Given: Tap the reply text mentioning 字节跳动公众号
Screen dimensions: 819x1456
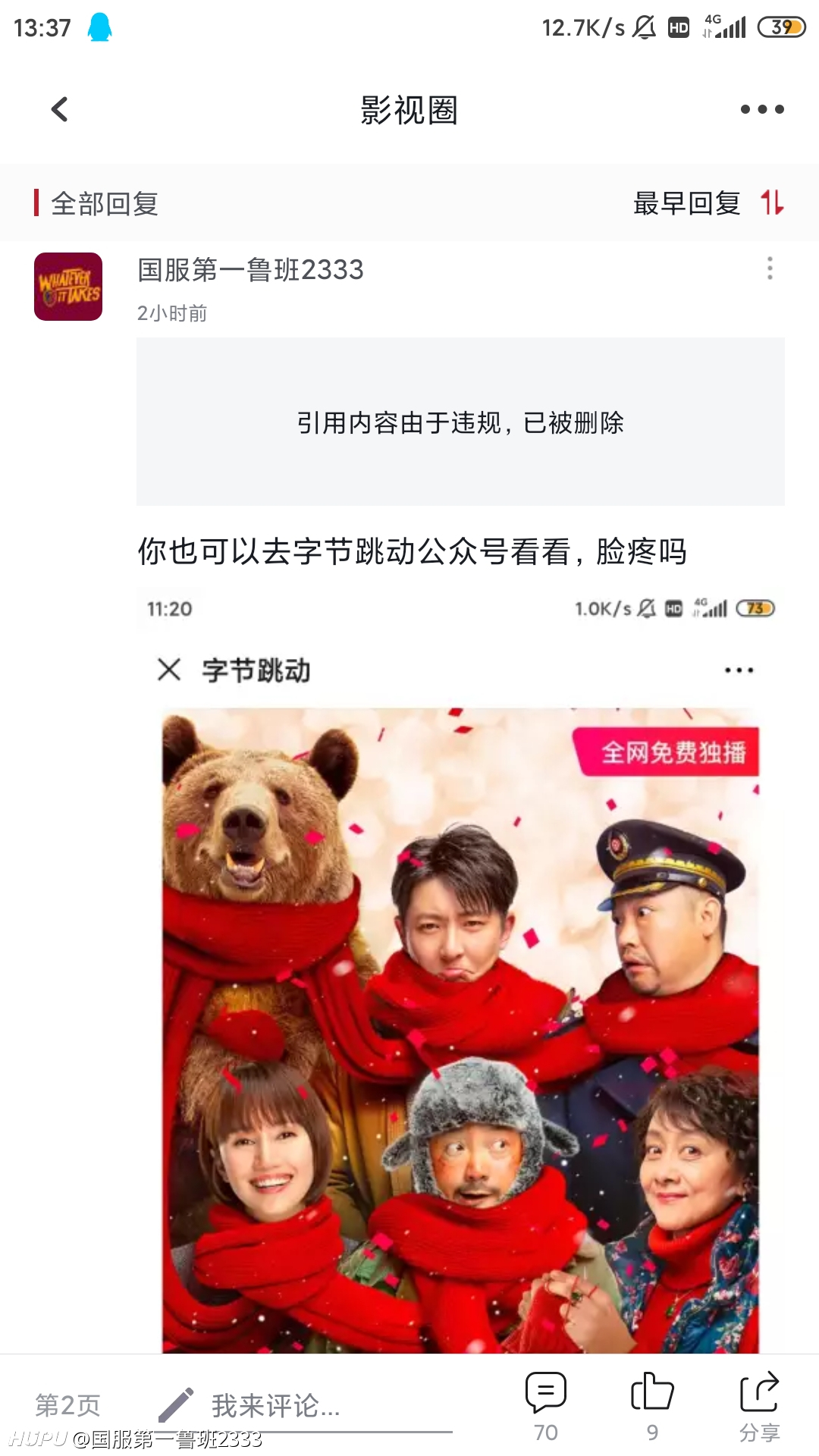Looking at the screenshot, I should click(412, 551).
